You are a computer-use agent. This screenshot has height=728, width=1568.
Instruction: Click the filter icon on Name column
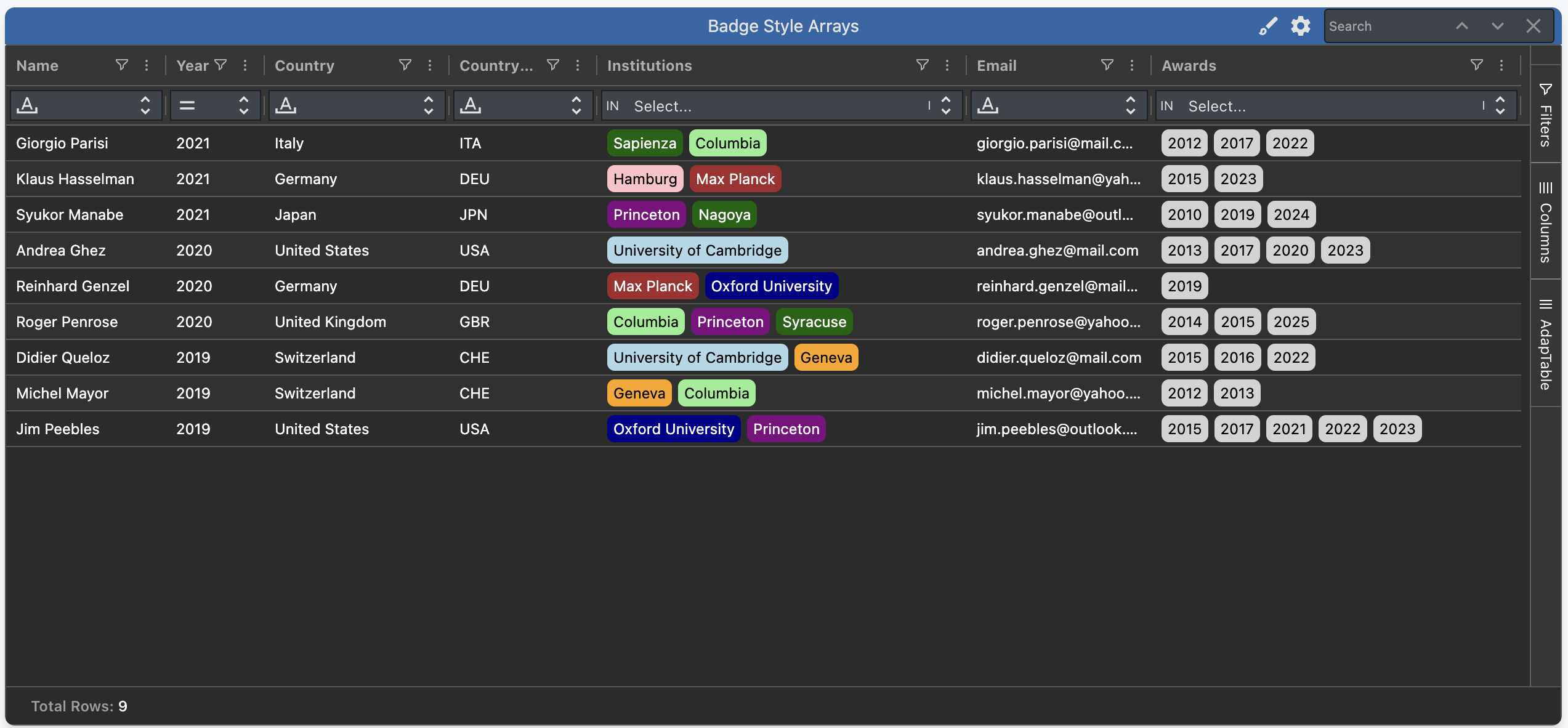tap(122, 65)
